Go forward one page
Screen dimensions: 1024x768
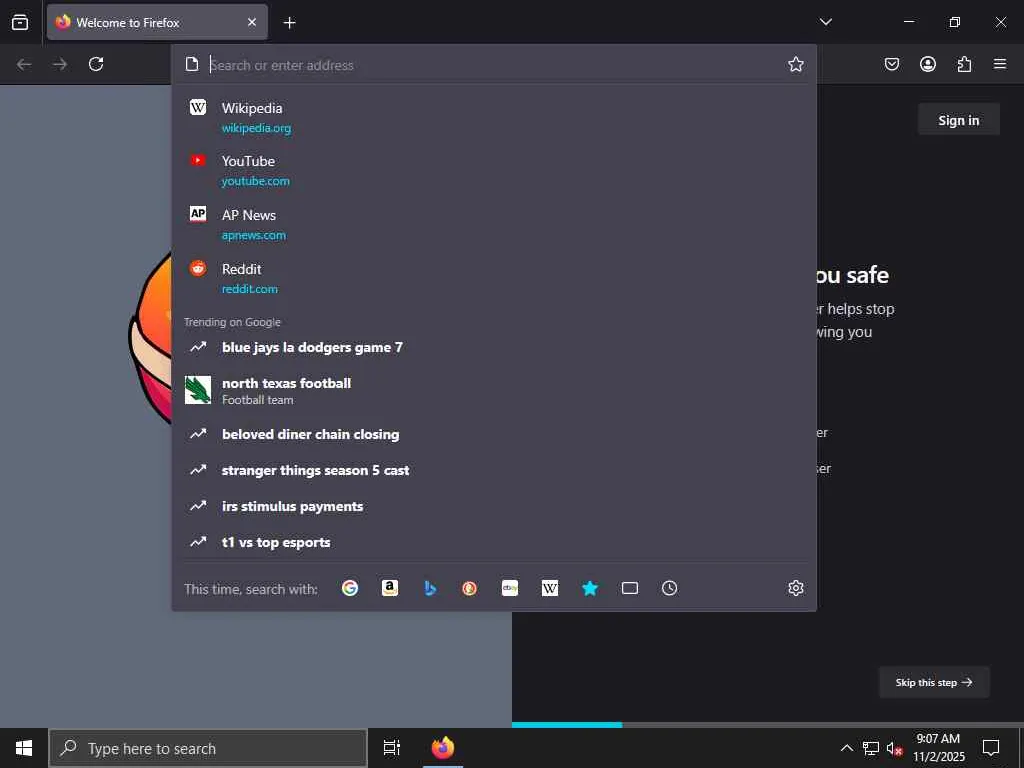pyautogui.click(x=60, y=64)
